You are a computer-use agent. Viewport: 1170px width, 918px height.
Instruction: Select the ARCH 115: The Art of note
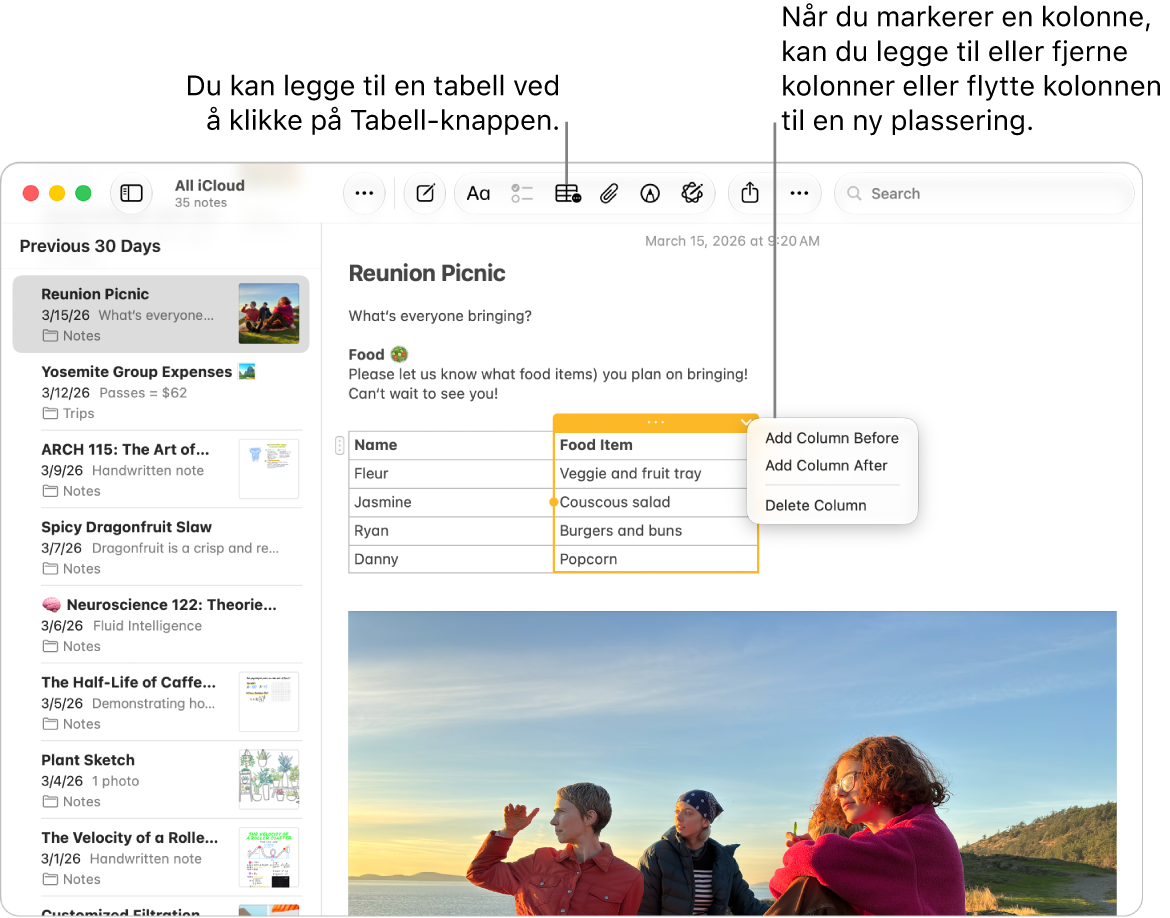pos(161,469)
